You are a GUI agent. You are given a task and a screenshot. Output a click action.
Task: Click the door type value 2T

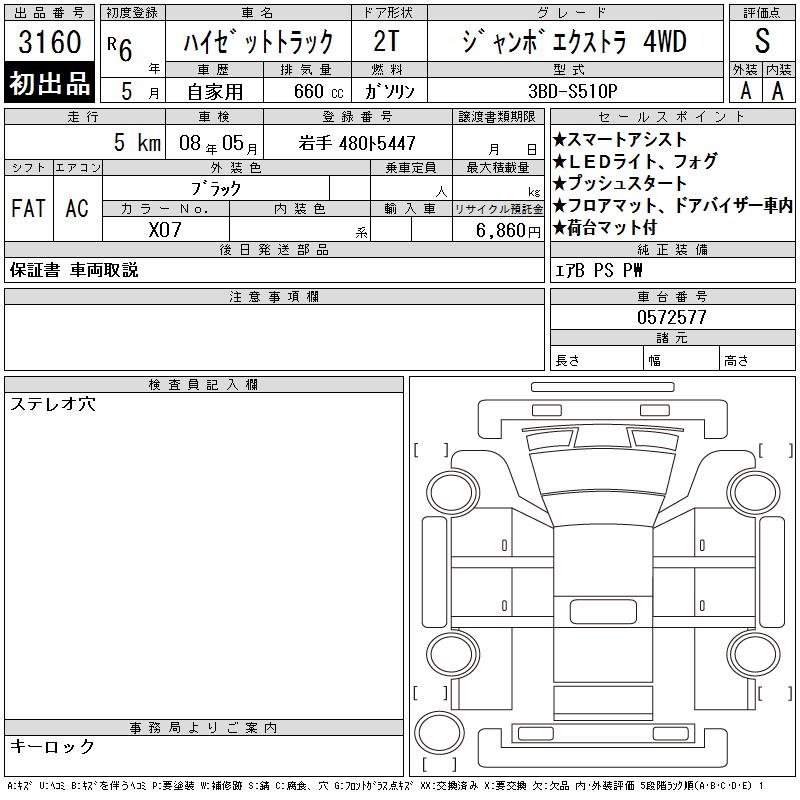[386, 41]
